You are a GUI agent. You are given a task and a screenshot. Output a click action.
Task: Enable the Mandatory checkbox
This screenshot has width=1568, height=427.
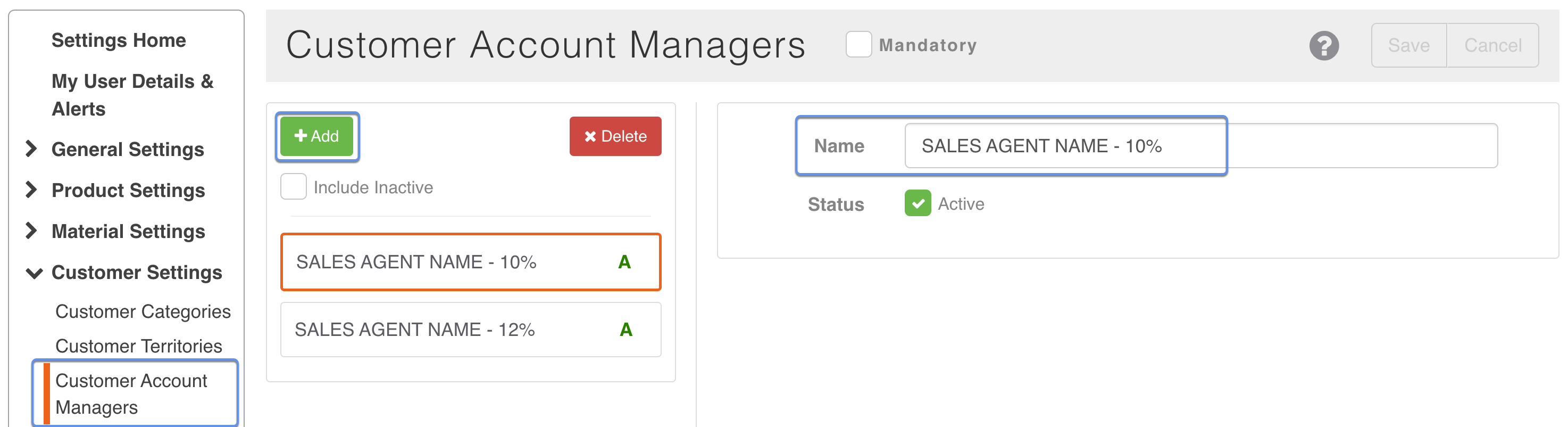858,45
